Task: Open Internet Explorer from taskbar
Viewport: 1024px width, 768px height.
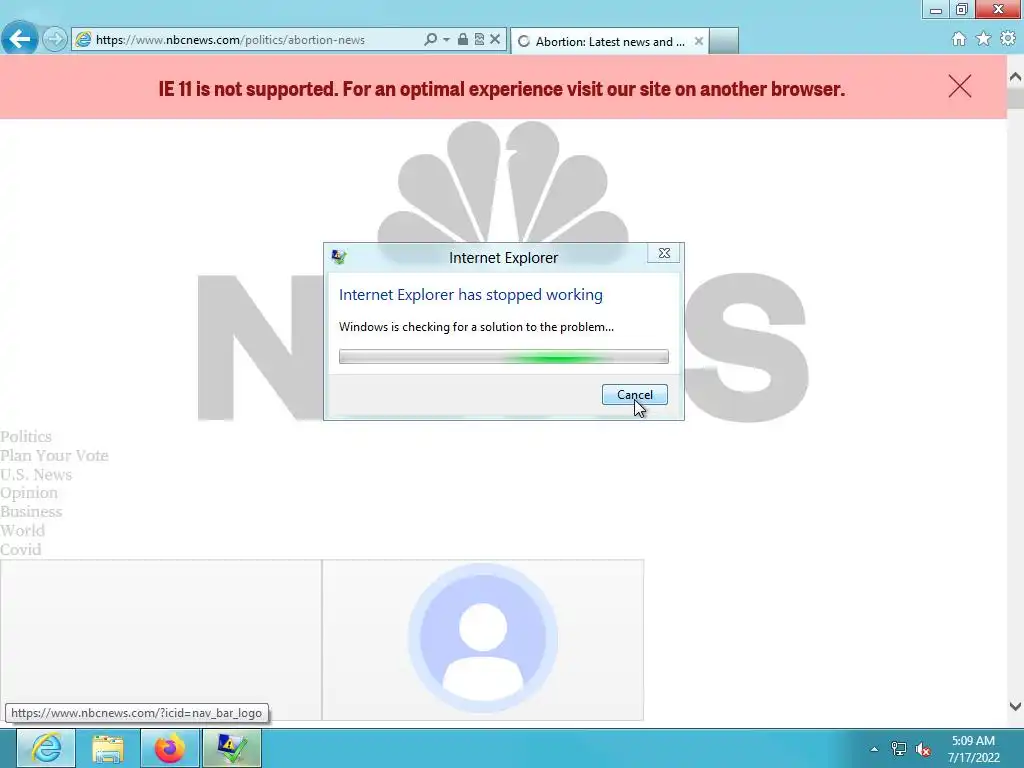Action: pyautogui.click(x=46, y=748)
